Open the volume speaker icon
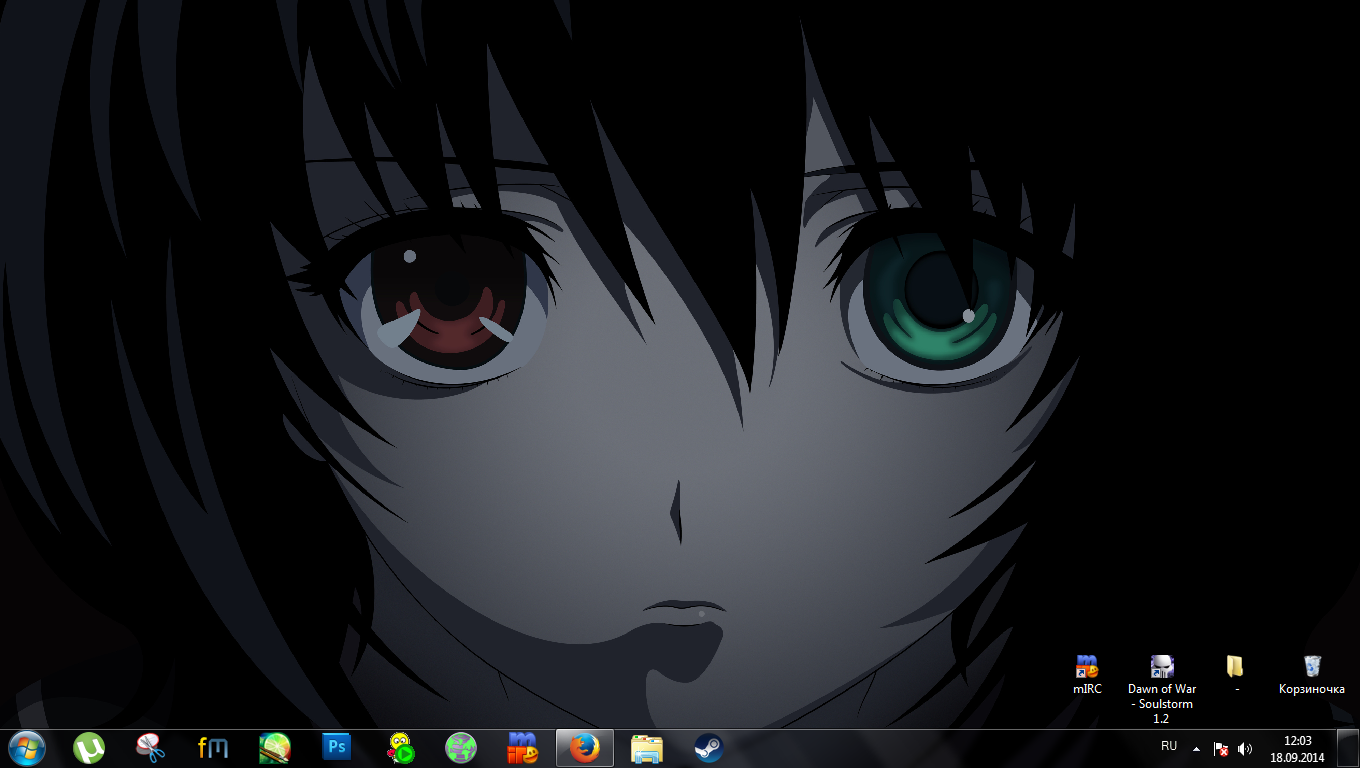Screen dimensions: 1360x768 pos(1245,749)
